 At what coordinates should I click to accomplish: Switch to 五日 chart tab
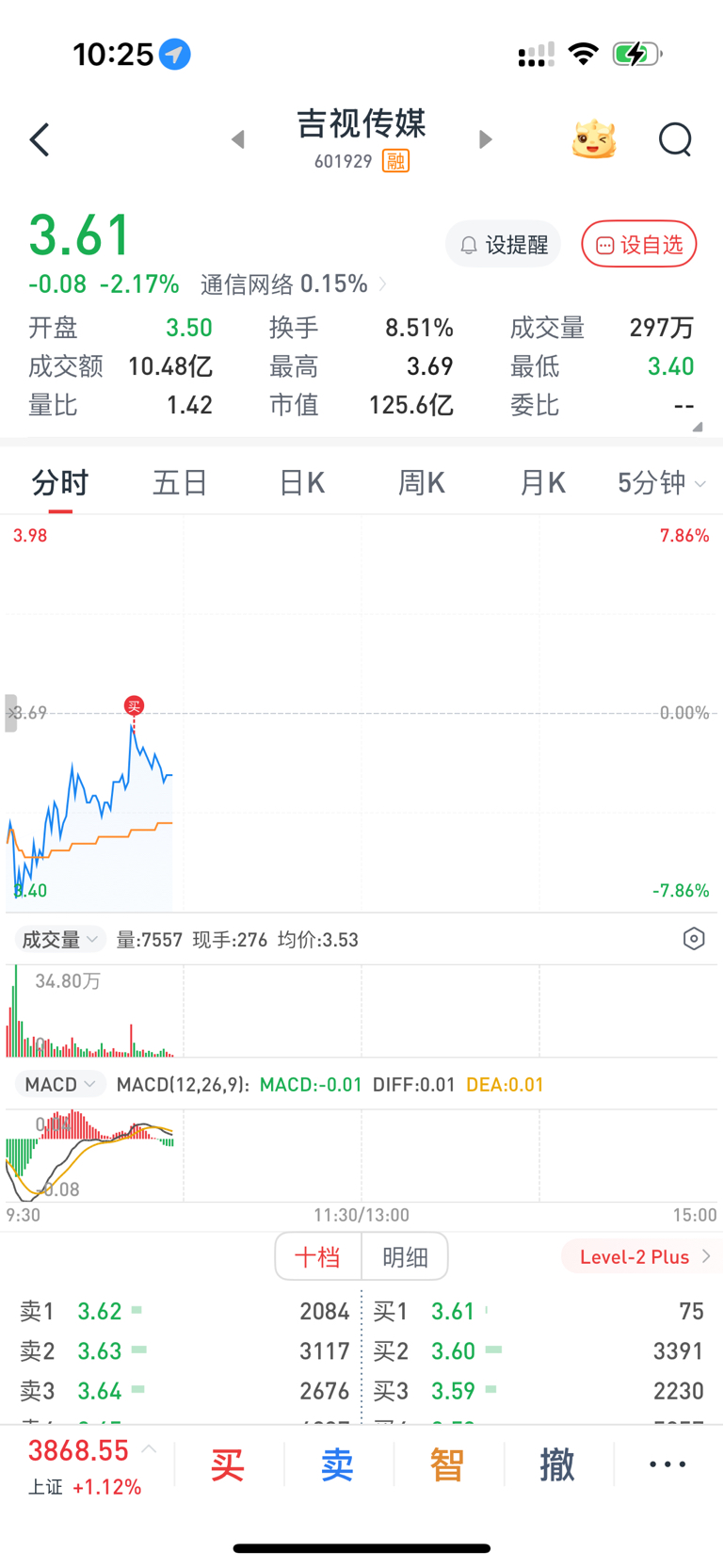pos(180,483)
